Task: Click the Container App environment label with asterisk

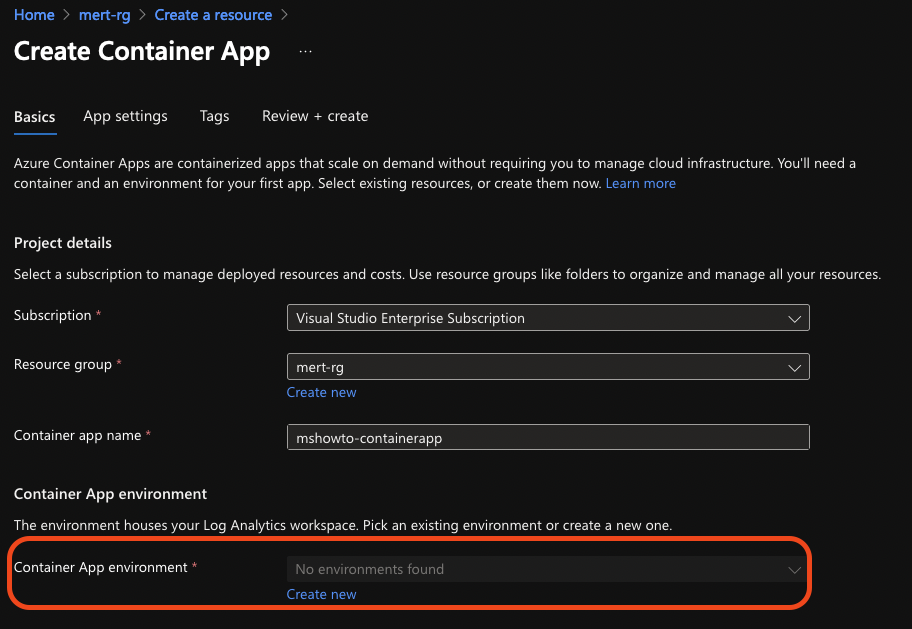Action: pyautogui.click(x=105, y=567)
